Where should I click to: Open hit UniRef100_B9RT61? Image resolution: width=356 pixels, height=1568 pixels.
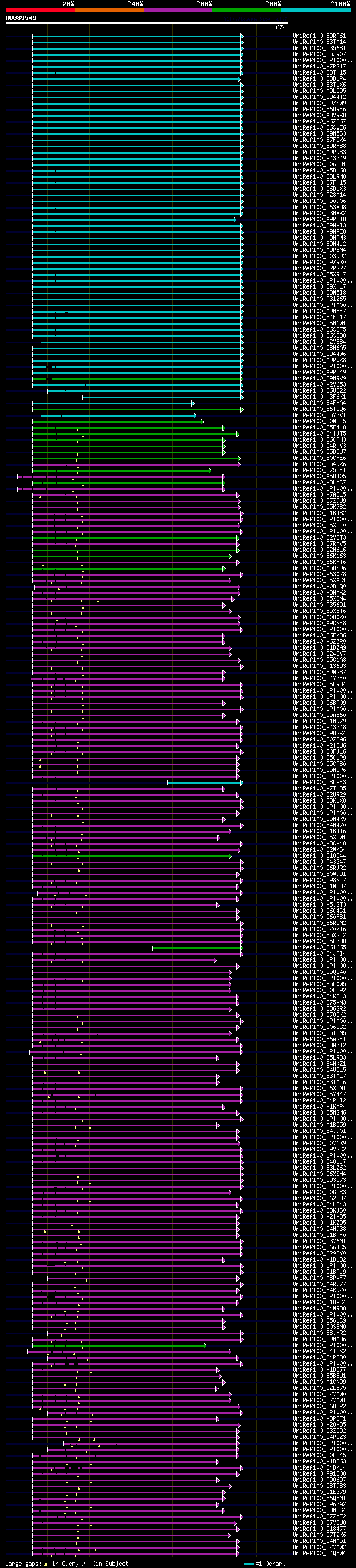click(x=319, y=36)
